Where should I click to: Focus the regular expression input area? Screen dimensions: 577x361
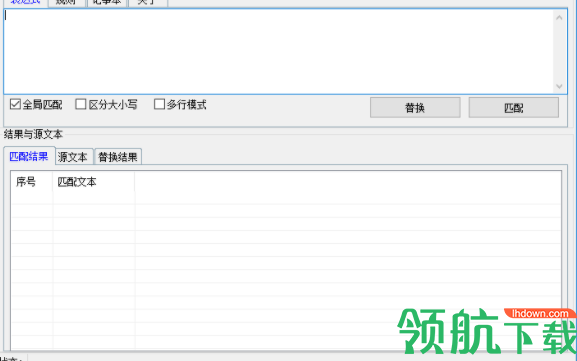(x=279, y=52)
